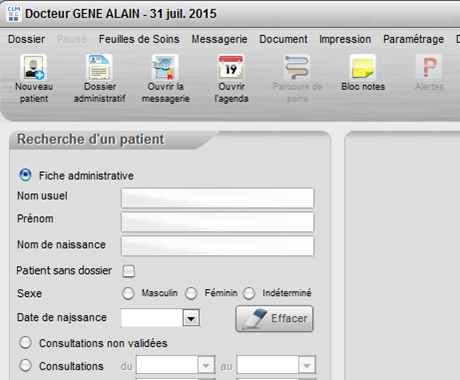Open the Feuilles de Soins menu
This screenshot has height=380, width=460.
coord(139,39)
